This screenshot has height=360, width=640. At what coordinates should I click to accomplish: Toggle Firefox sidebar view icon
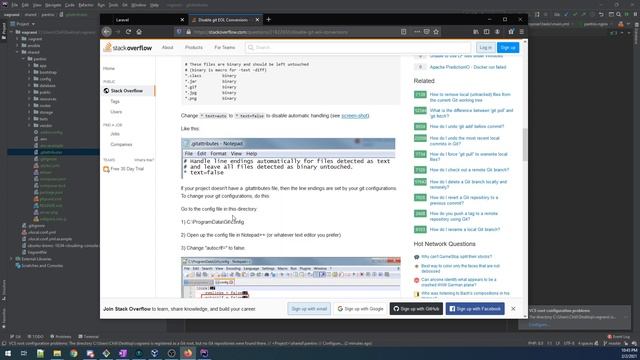[x=487, y=31]
